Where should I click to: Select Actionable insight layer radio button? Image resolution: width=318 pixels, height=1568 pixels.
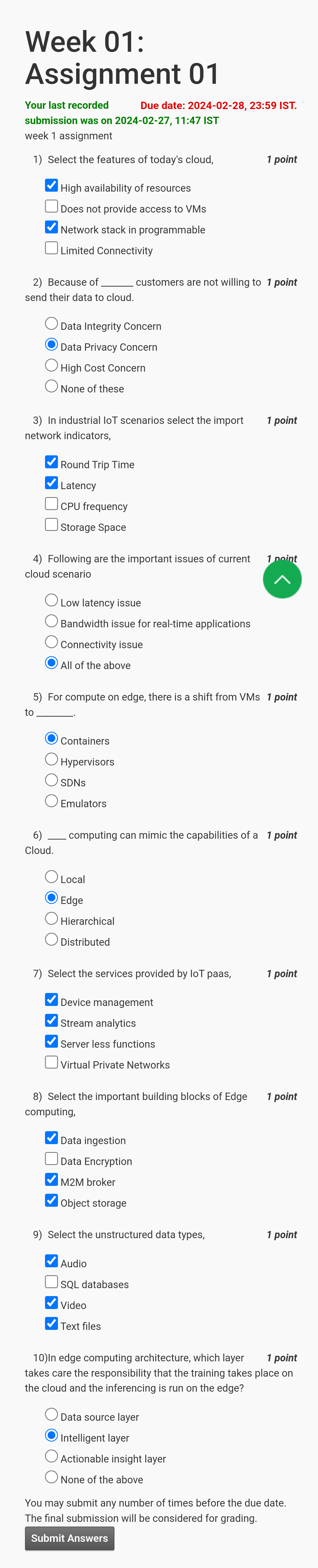52,1456
